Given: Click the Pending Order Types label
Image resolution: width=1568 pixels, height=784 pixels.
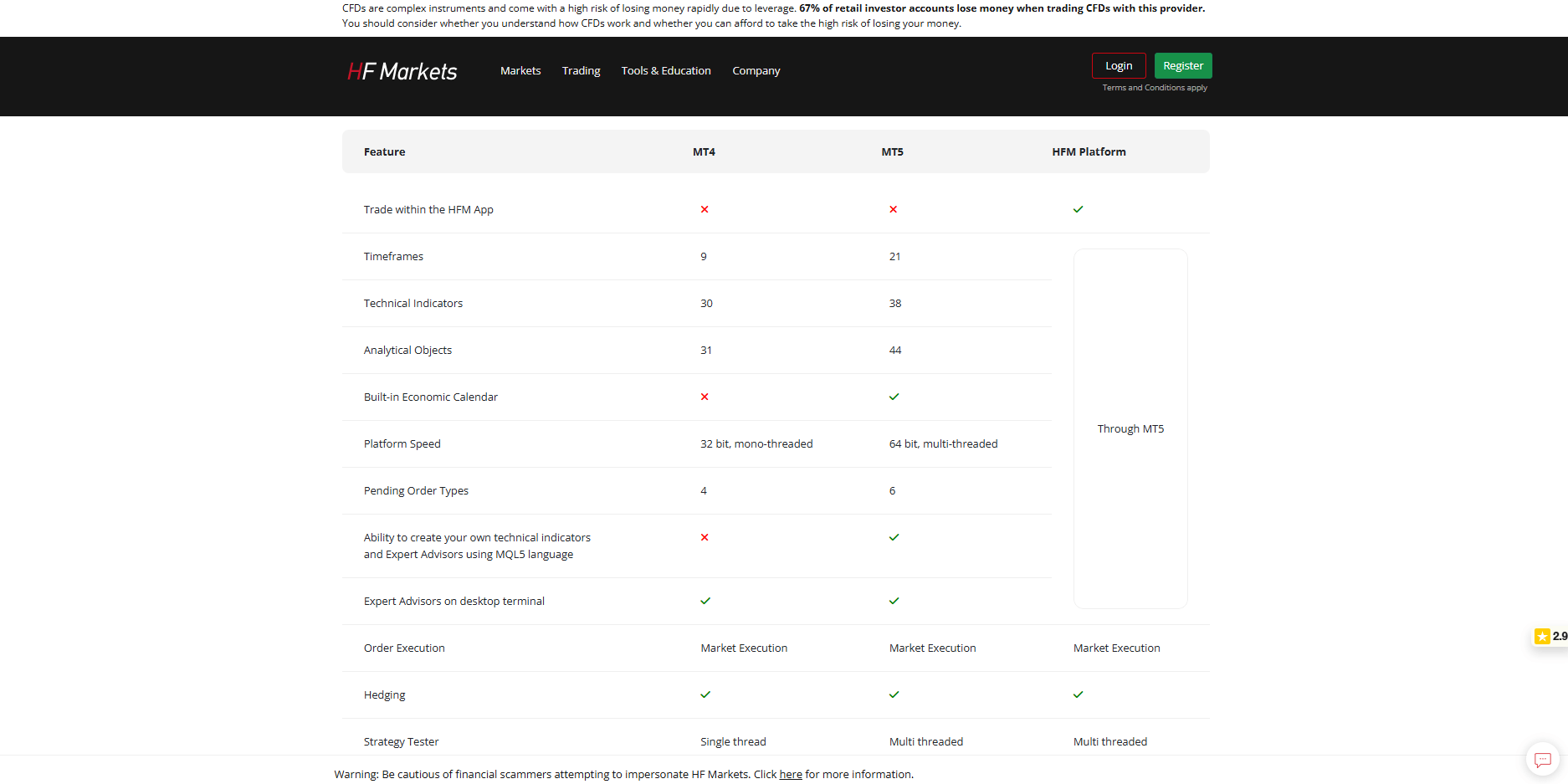Looking at the screenshot, I should tap(416, 490).
